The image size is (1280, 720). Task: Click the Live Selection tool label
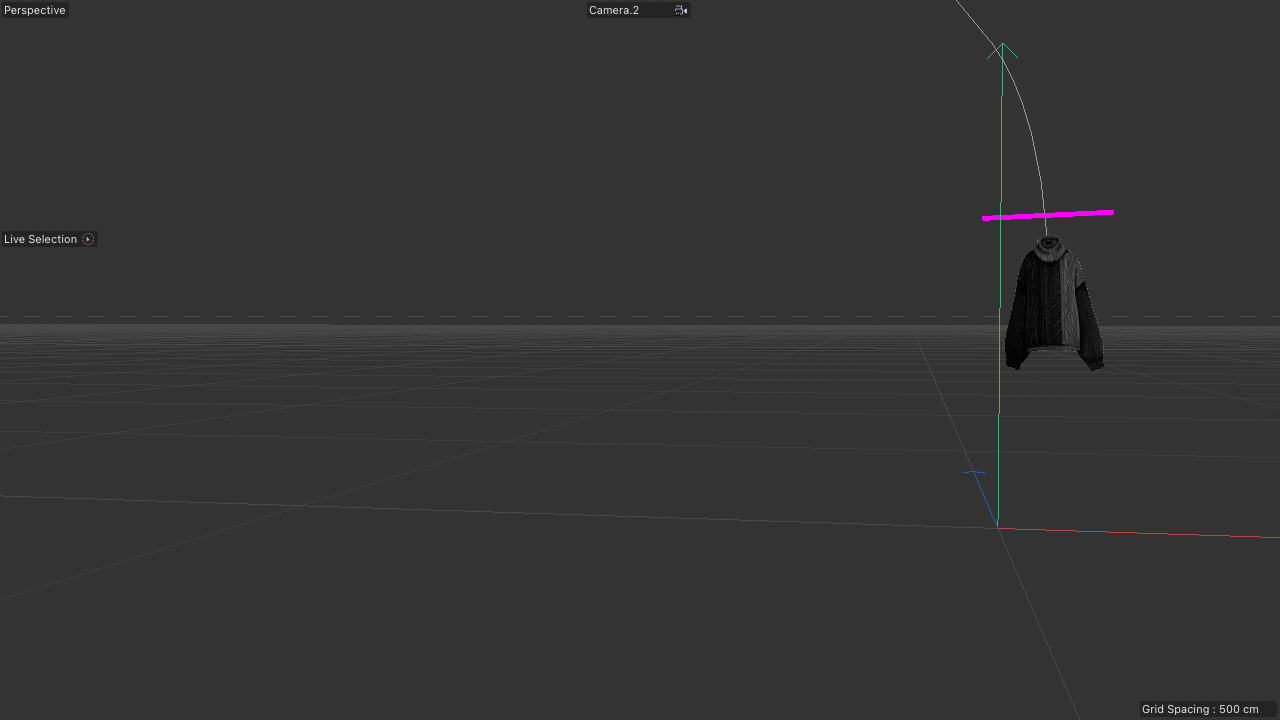[40, 239]
